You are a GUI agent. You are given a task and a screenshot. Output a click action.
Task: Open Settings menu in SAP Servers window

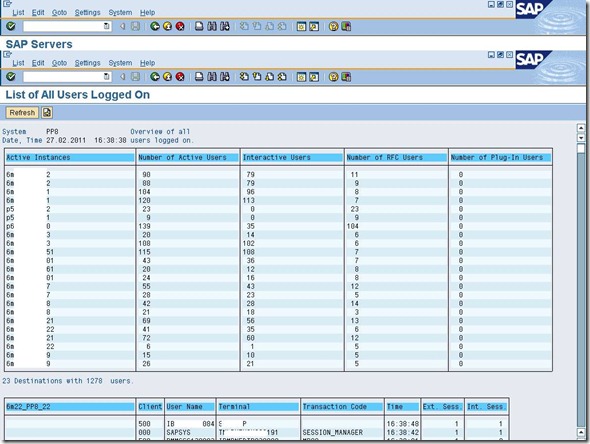click(x=87, y=12)
